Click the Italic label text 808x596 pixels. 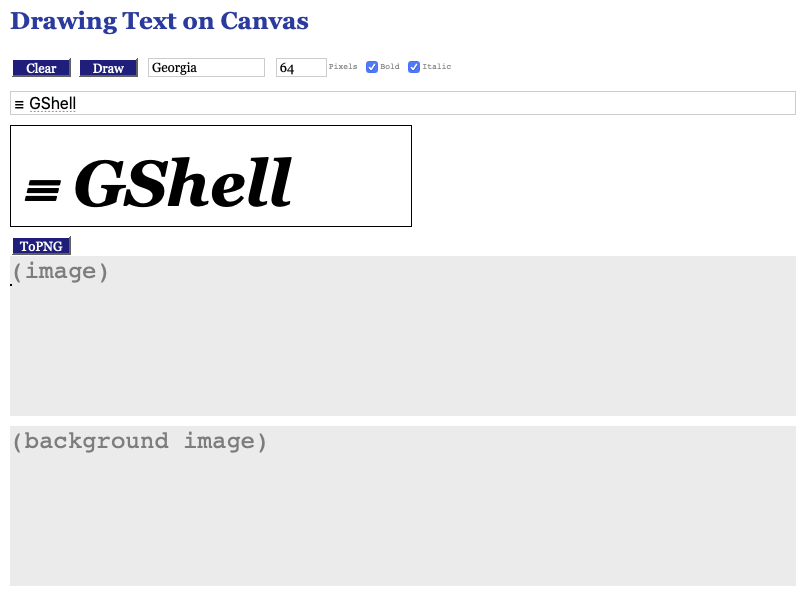tap(437, 67)
